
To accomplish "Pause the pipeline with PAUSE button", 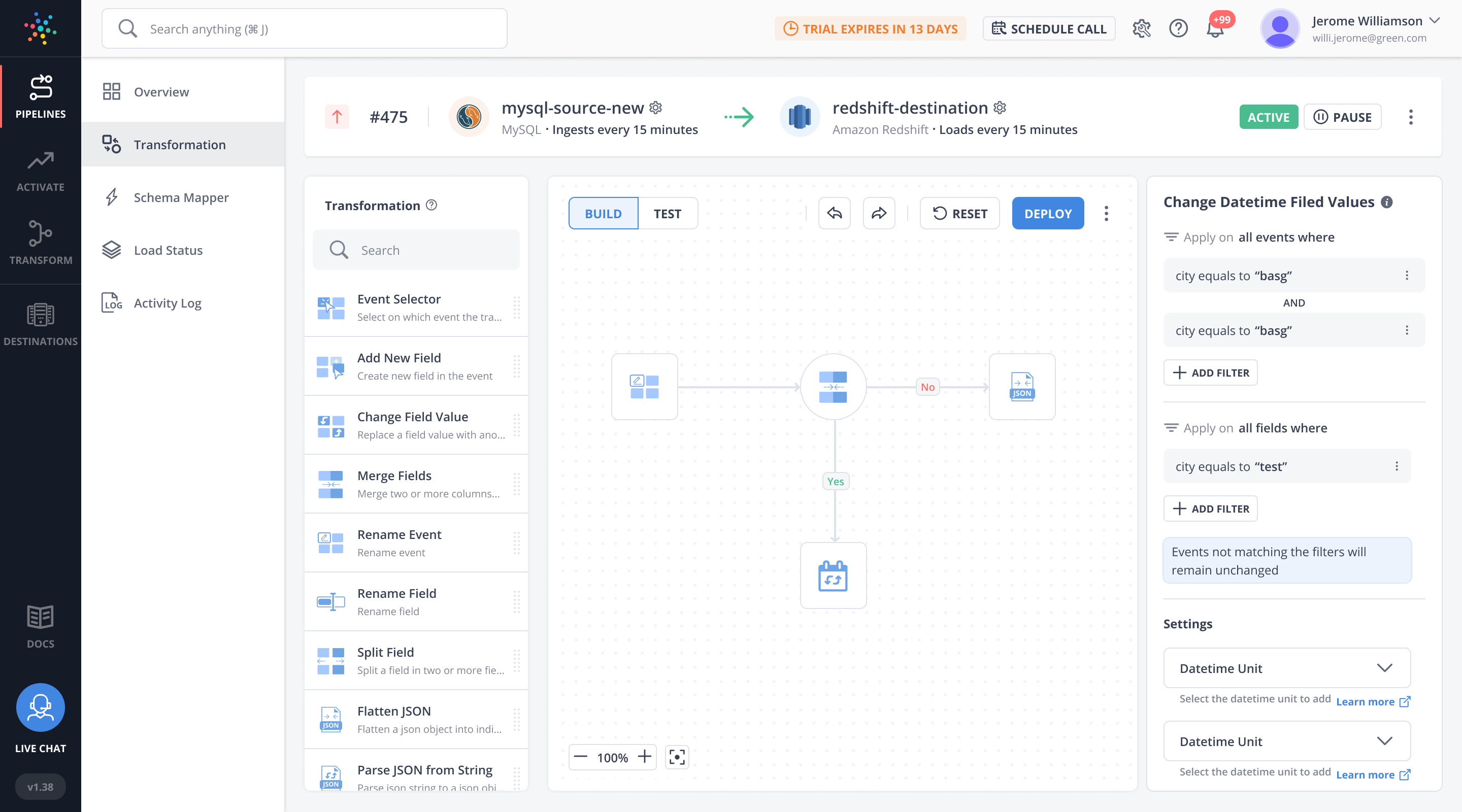I will click(1342, 117).
